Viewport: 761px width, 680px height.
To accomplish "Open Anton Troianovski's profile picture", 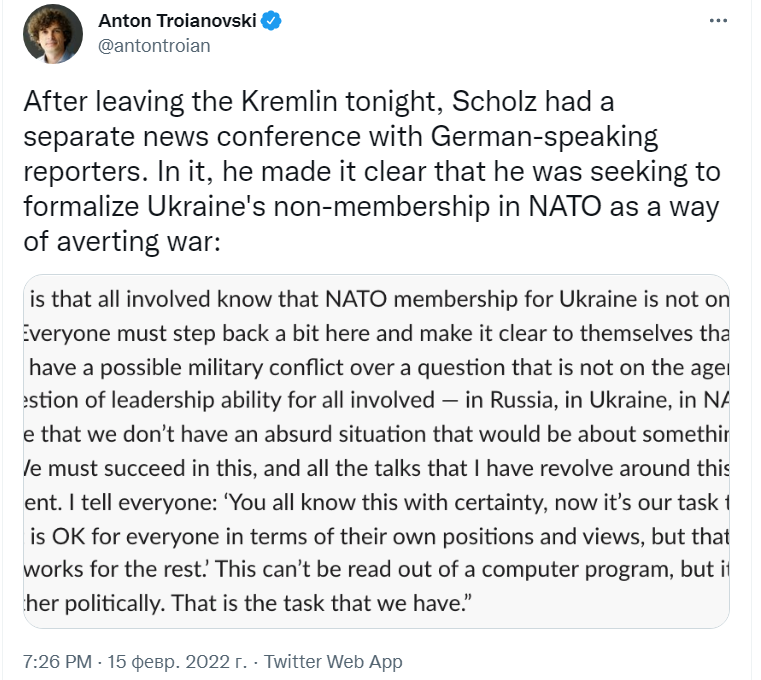I will [52, 33].
